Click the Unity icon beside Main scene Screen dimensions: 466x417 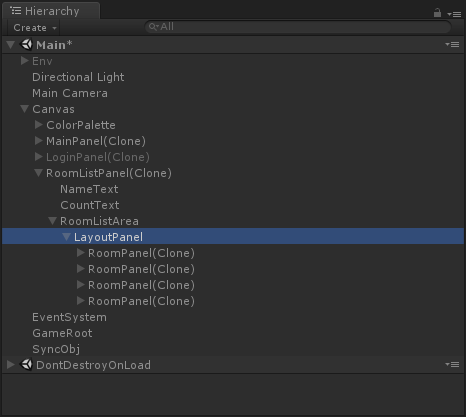[26, 44]
